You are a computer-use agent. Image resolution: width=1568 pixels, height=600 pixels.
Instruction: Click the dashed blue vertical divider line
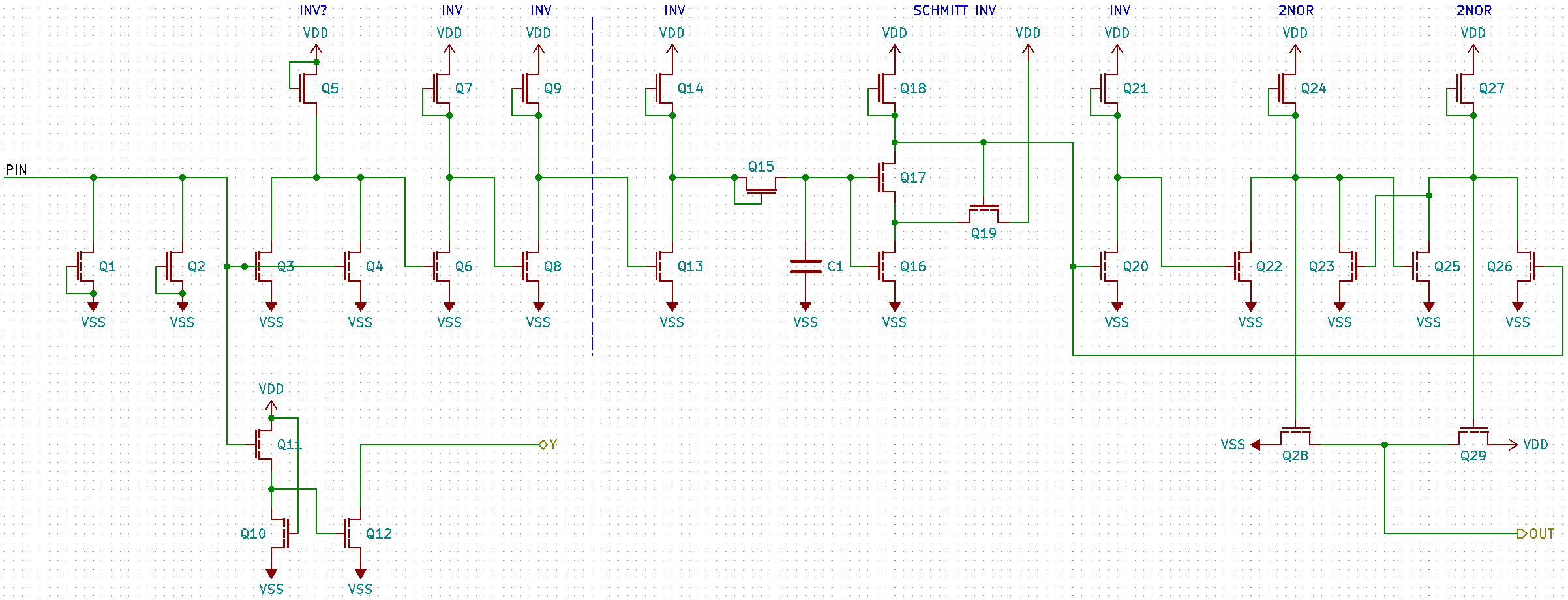click(592, 186)
